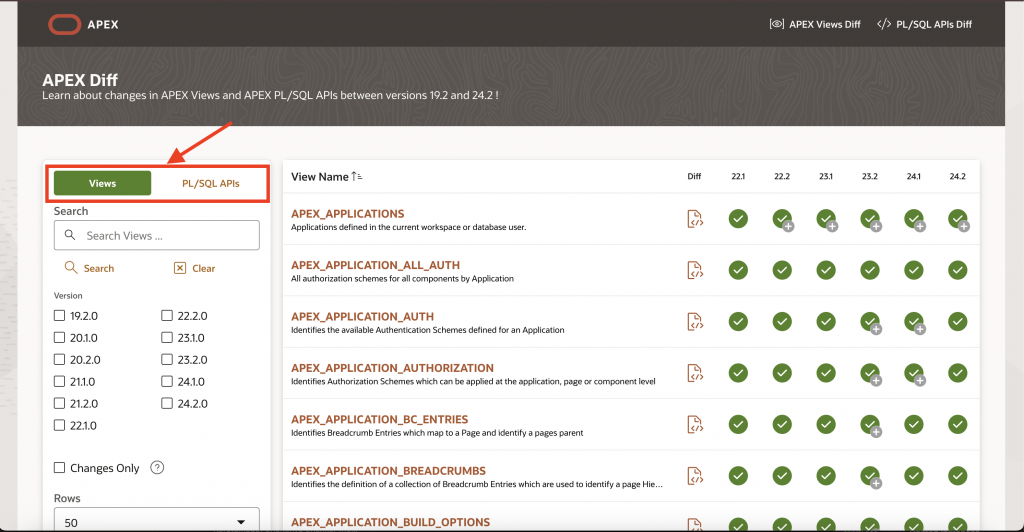The height and width of the screenshot is (532, 1024).
Task: Switch to the PL/SQL APIs tab
Action: pyautogui.click(x=210, y=183)
